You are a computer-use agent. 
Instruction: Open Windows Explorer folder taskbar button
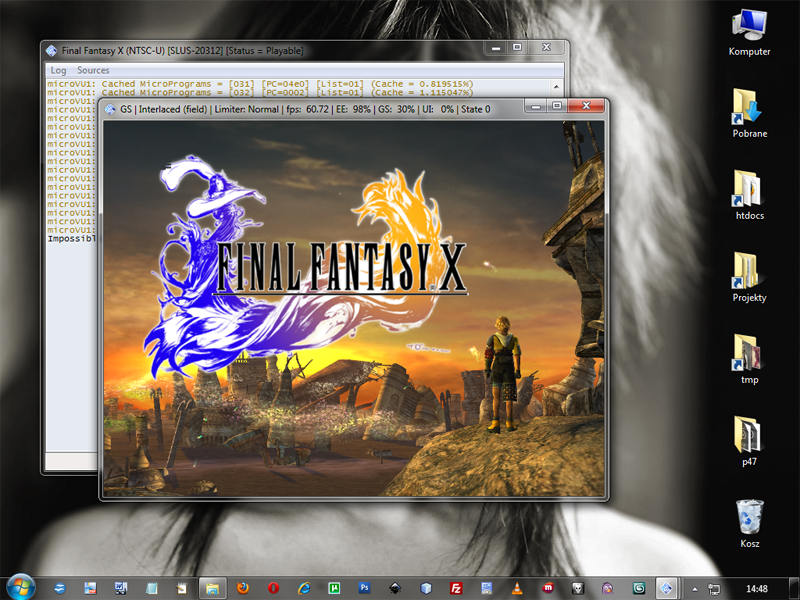(212, 588)
